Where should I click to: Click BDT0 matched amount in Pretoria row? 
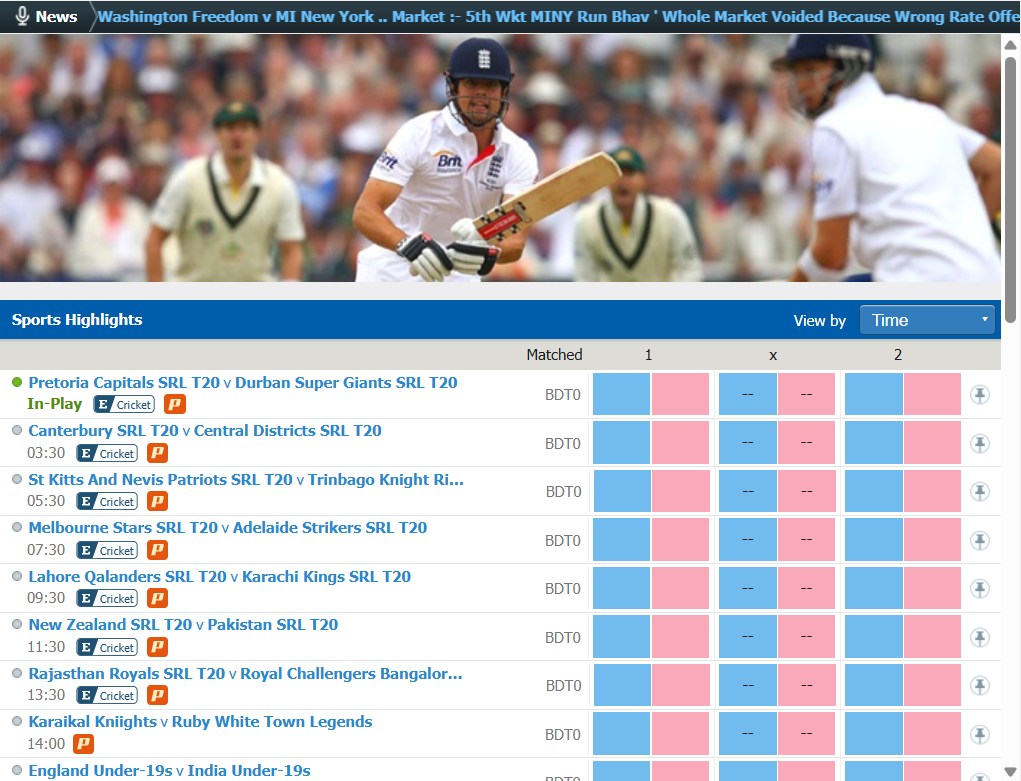point(563,395)
